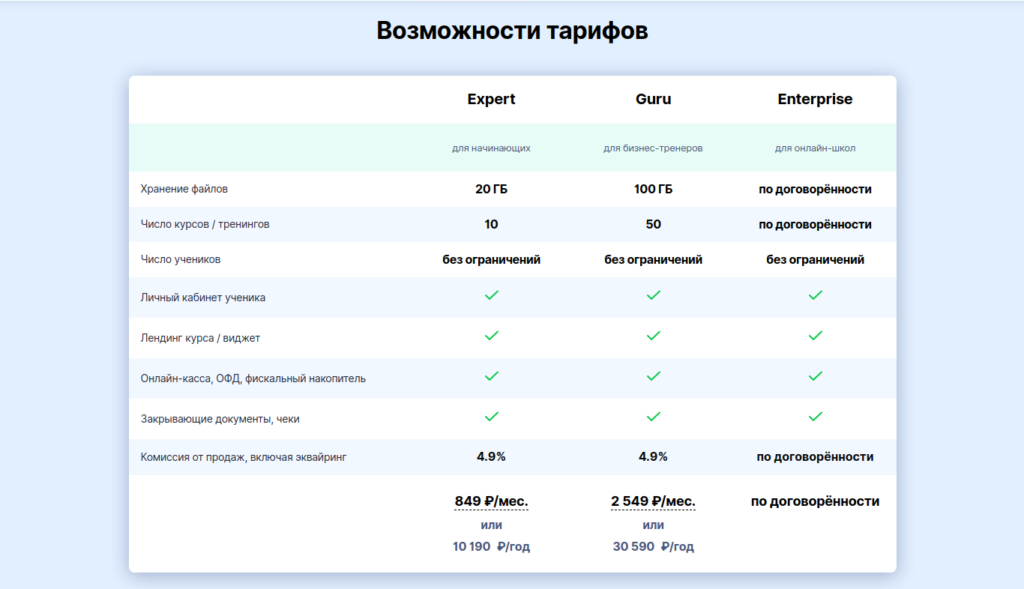
Task: Click Enterprise checkmark for Лендинг курса / виджет
Action: (x=815, y=336)
